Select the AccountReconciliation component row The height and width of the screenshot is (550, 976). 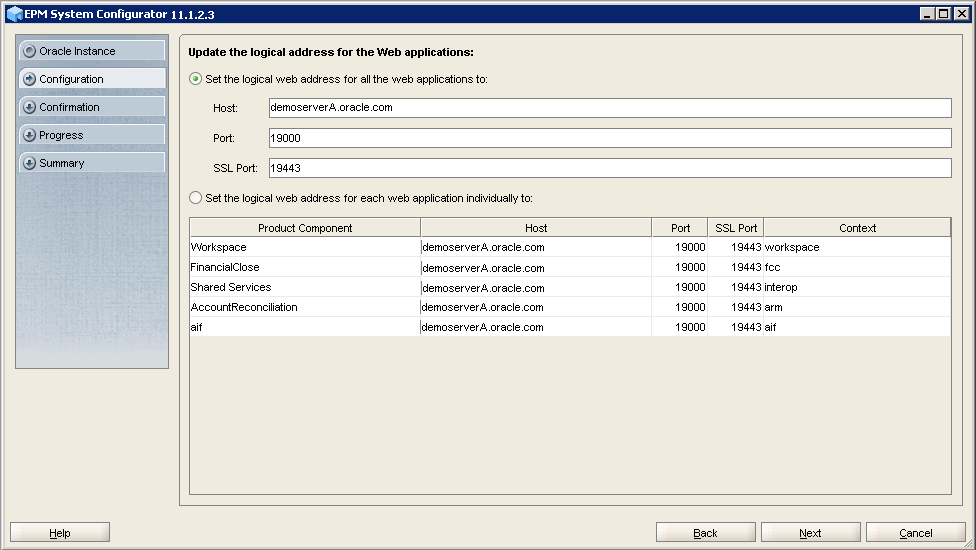coord(304,307)
